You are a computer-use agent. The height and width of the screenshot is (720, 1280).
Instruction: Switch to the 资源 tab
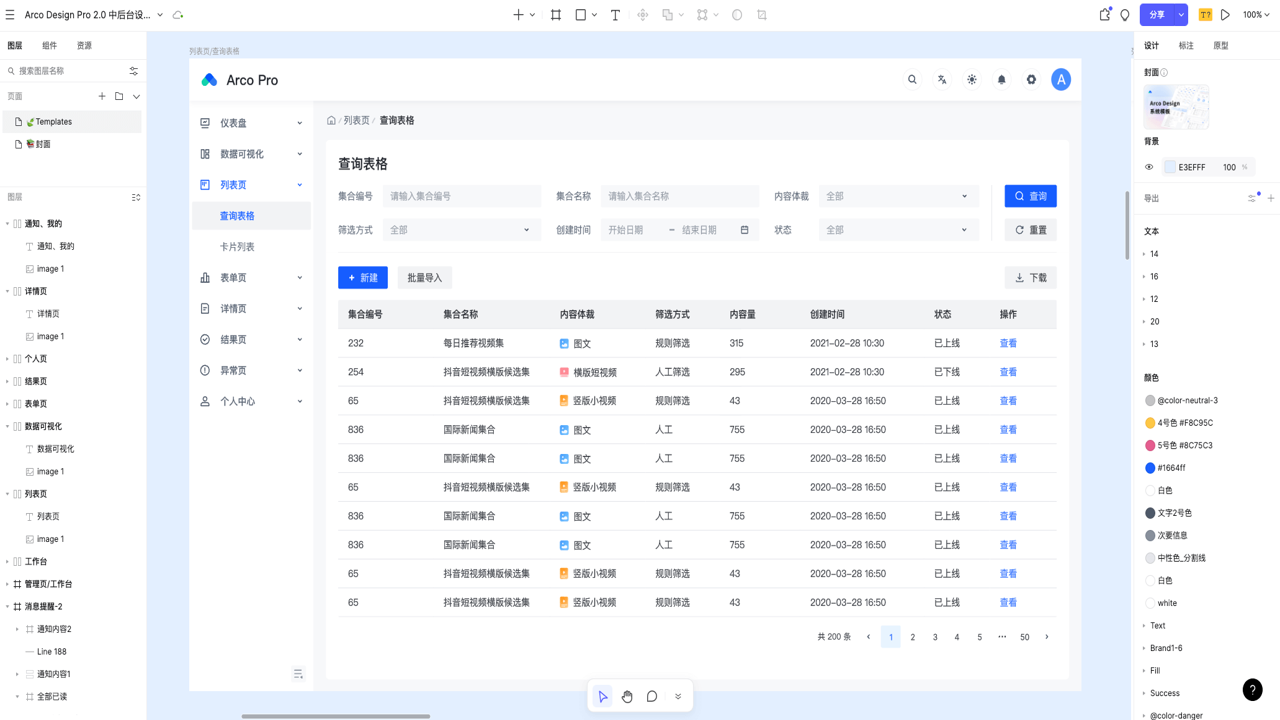click(84, 46)
